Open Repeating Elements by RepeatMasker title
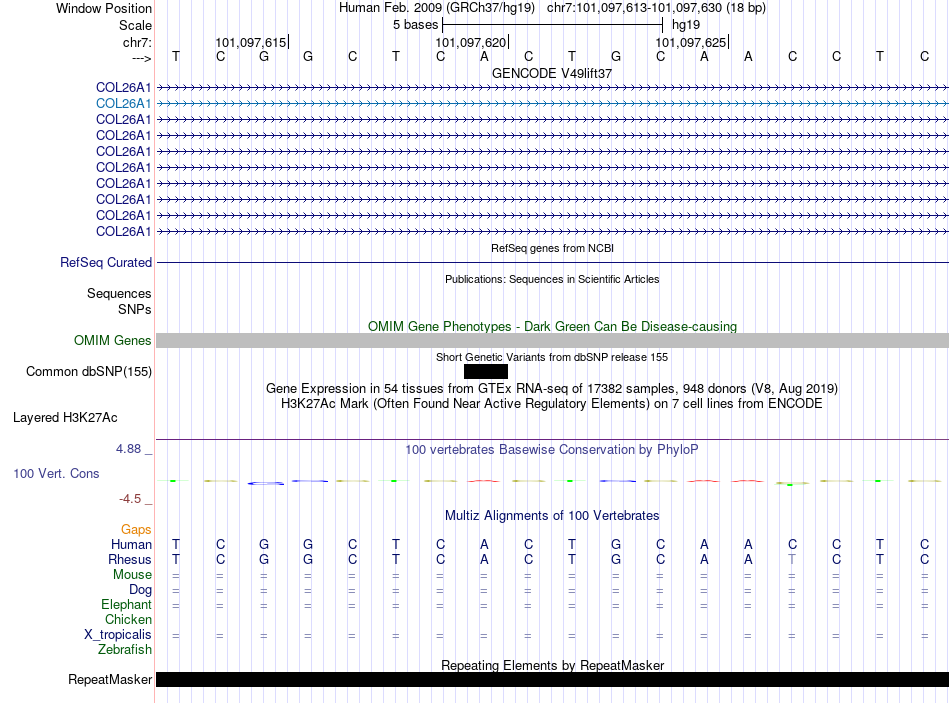Screen dimensions: 950x703 [552, 665]
